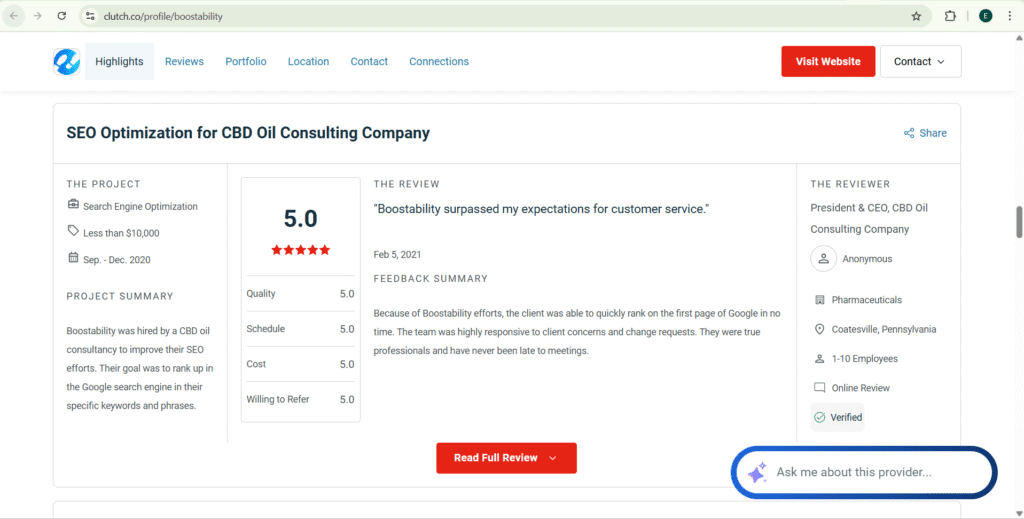Open the browser extensions puzzle icon
Image resolution: width=1024 pixels, height=519 pixels.
[x=950, y=16]
